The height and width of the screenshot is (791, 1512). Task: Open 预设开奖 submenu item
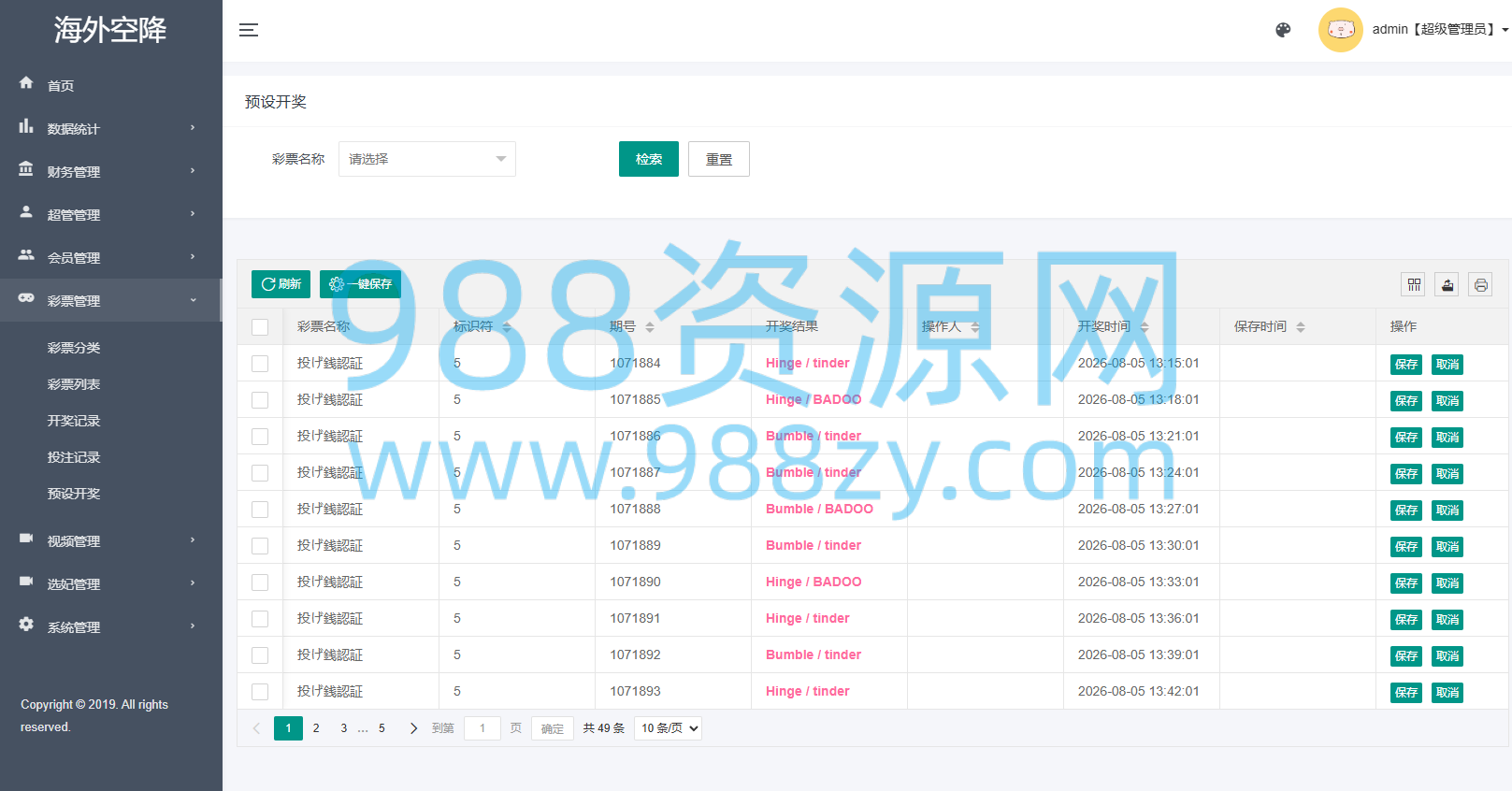pos(74,494)
